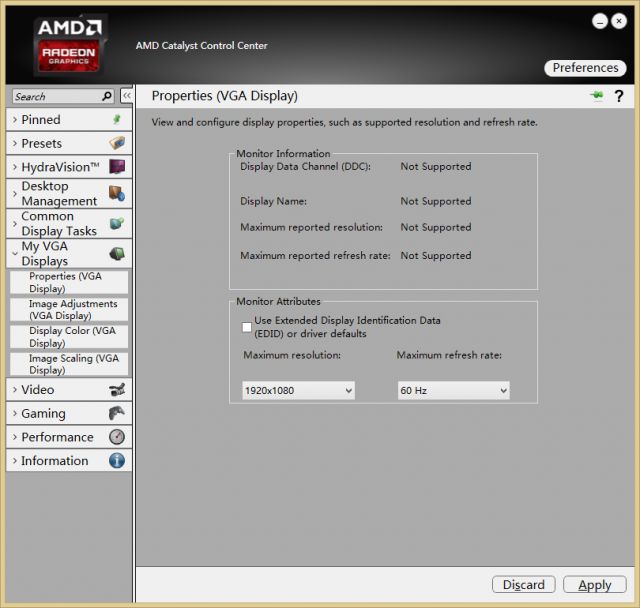
Task: Expand the HydraVision section chevron
Action: pos(15,167)
